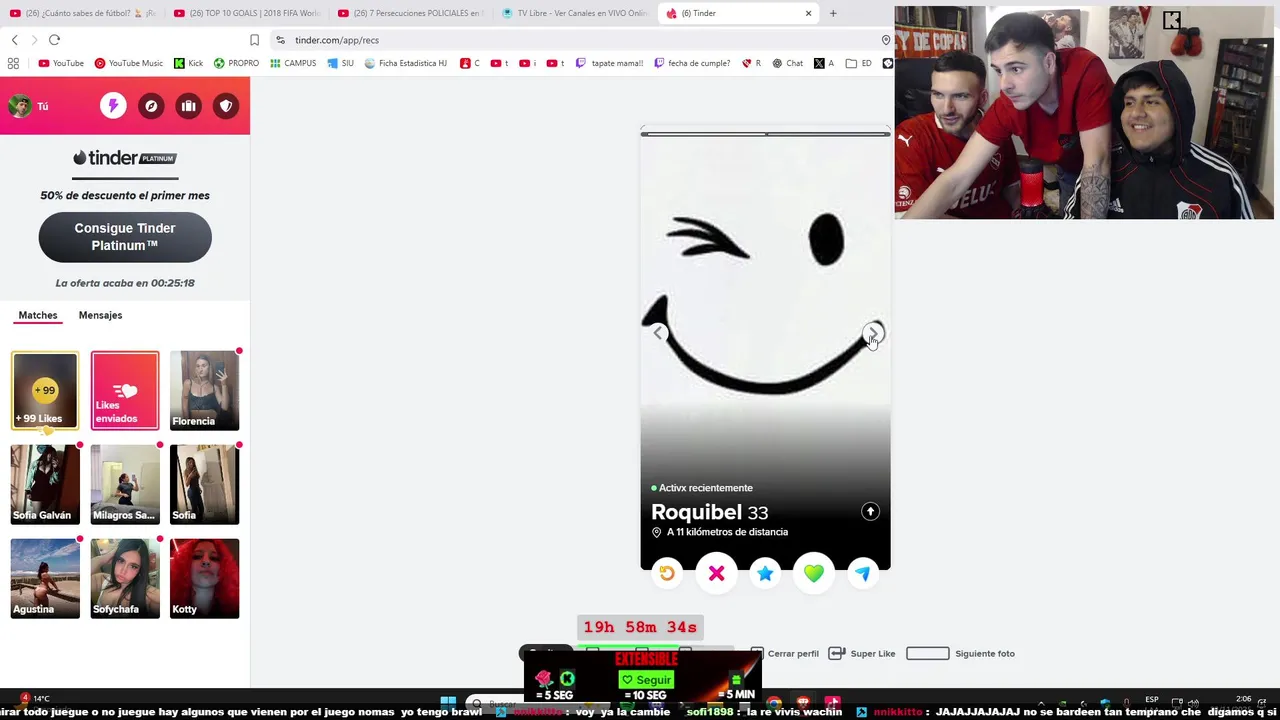Click the address bar URL tinder.com/app/recs
The height and width of the screenshot is (720, 1280).
(337, 40)
